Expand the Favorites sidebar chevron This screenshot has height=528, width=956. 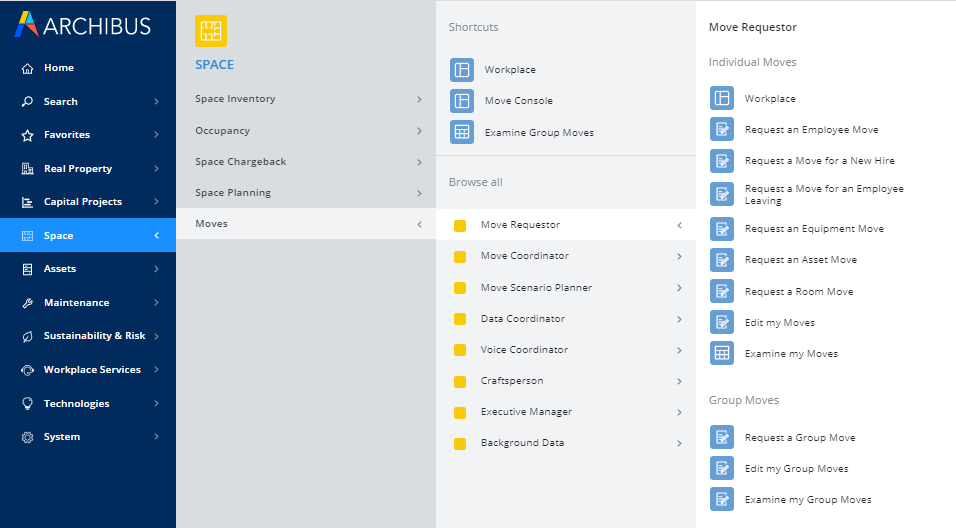(157, 135)
